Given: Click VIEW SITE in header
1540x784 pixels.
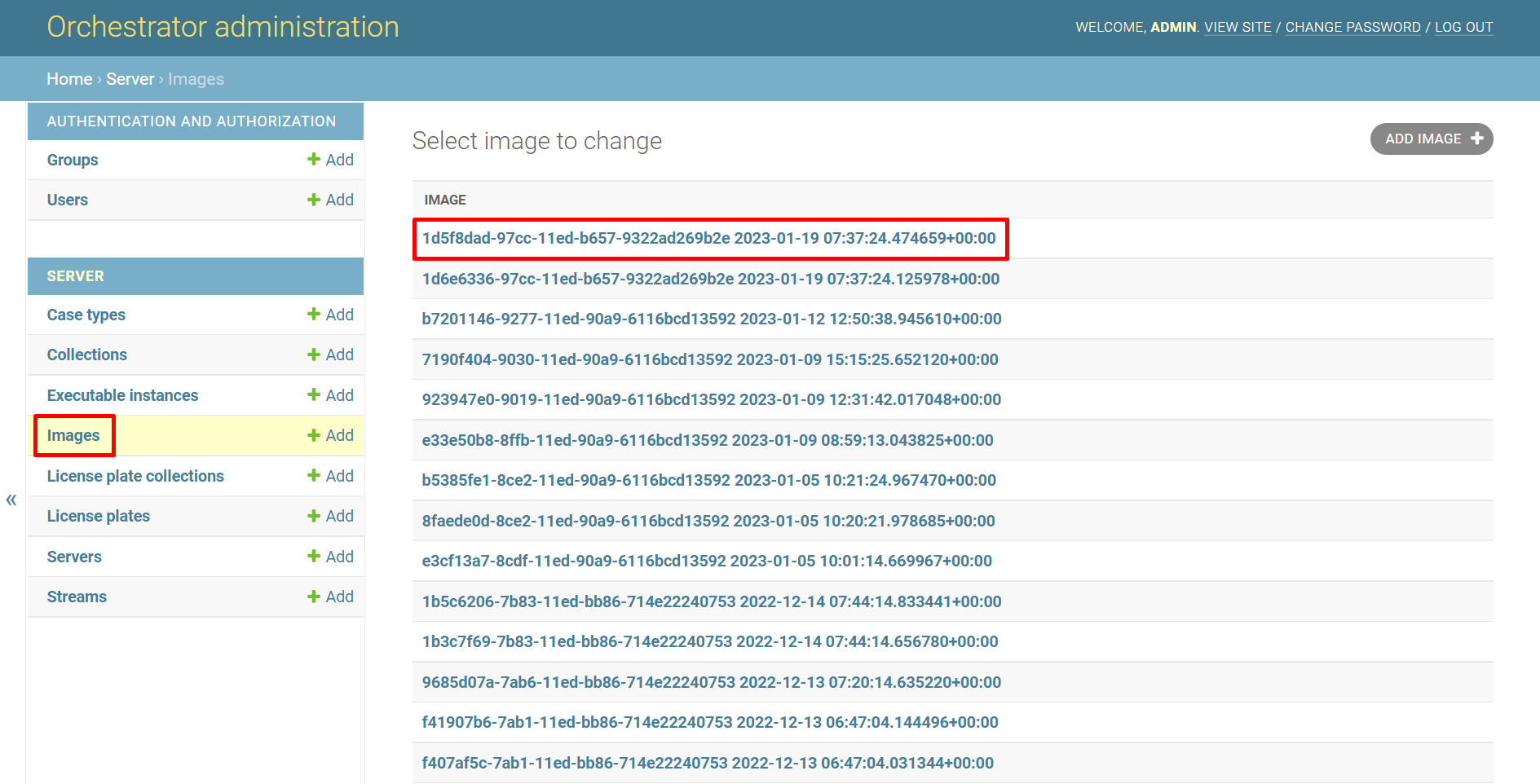Looking at the screenshot, I should 1238,27.
